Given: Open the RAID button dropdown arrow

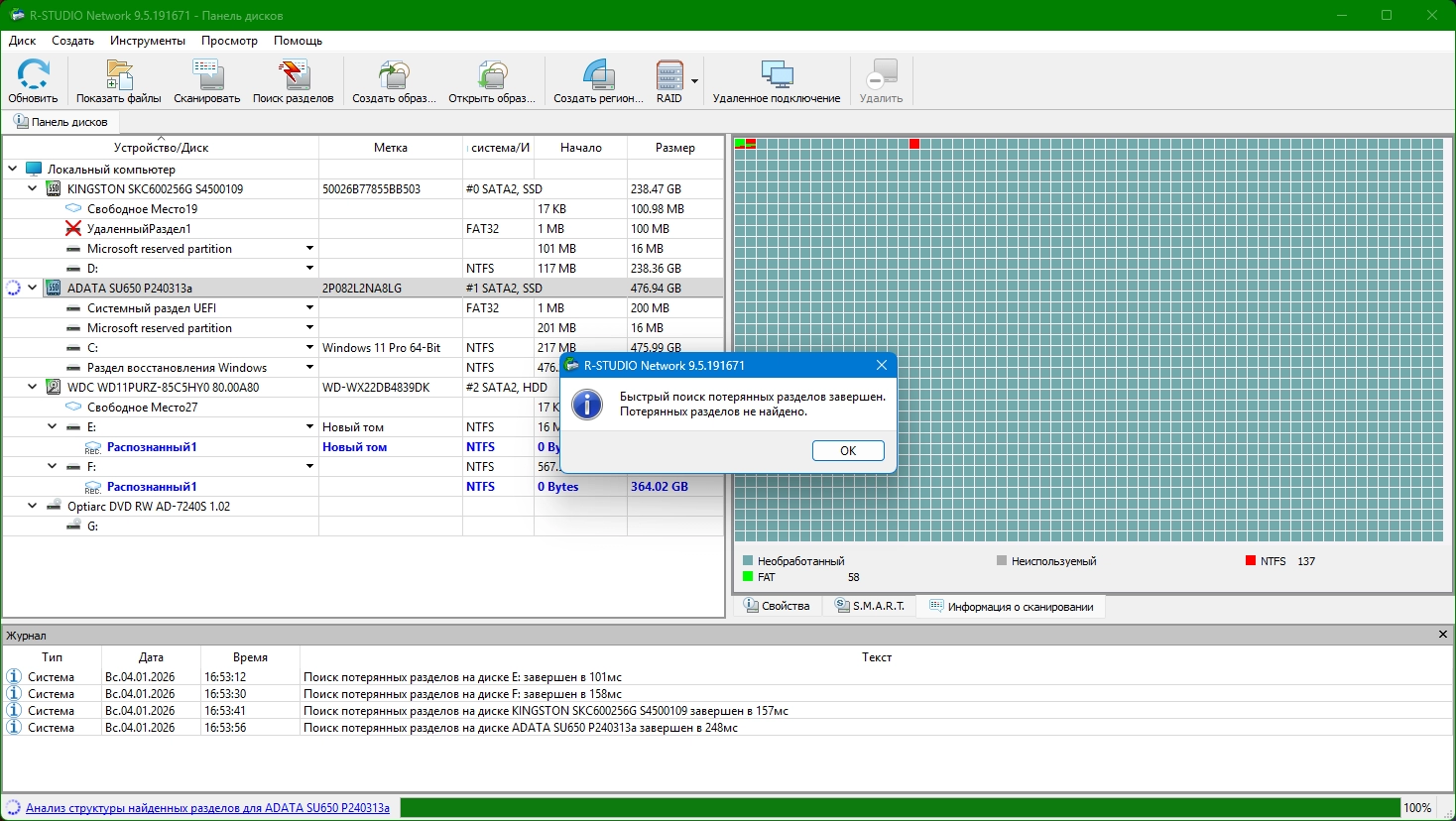Looking at the screenshot, I should click(694, 81).
